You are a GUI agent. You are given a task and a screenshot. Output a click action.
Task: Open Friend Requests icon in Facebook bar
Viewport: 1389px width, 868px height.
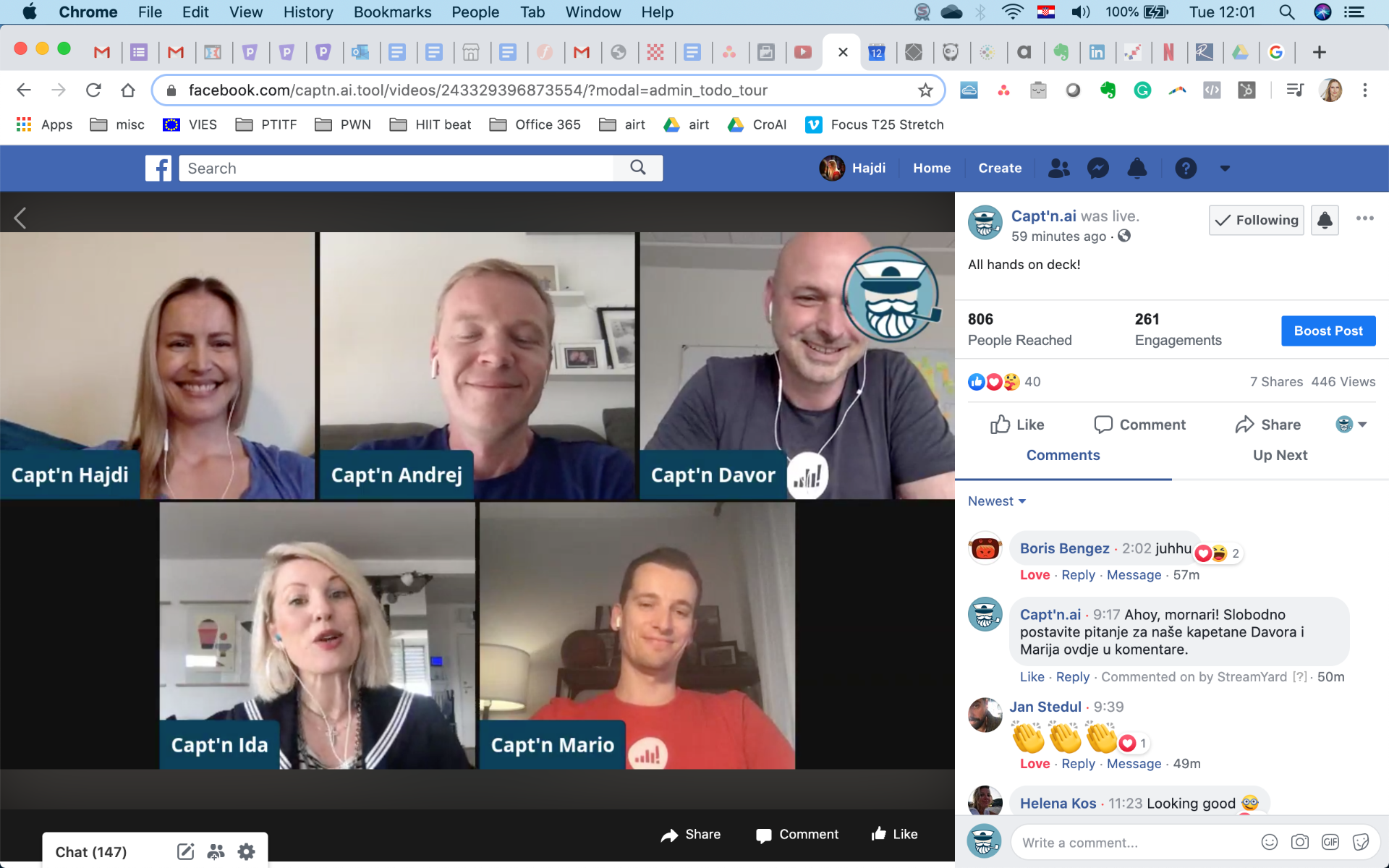1059,168
